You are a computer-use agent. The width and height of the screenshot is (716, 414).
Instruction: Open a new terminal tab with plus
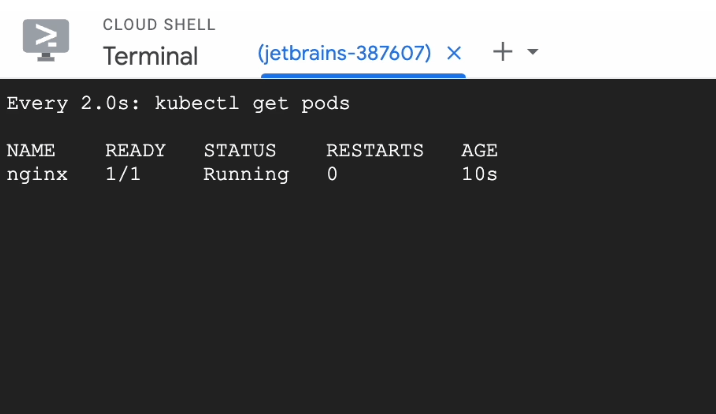coord(503,52)
